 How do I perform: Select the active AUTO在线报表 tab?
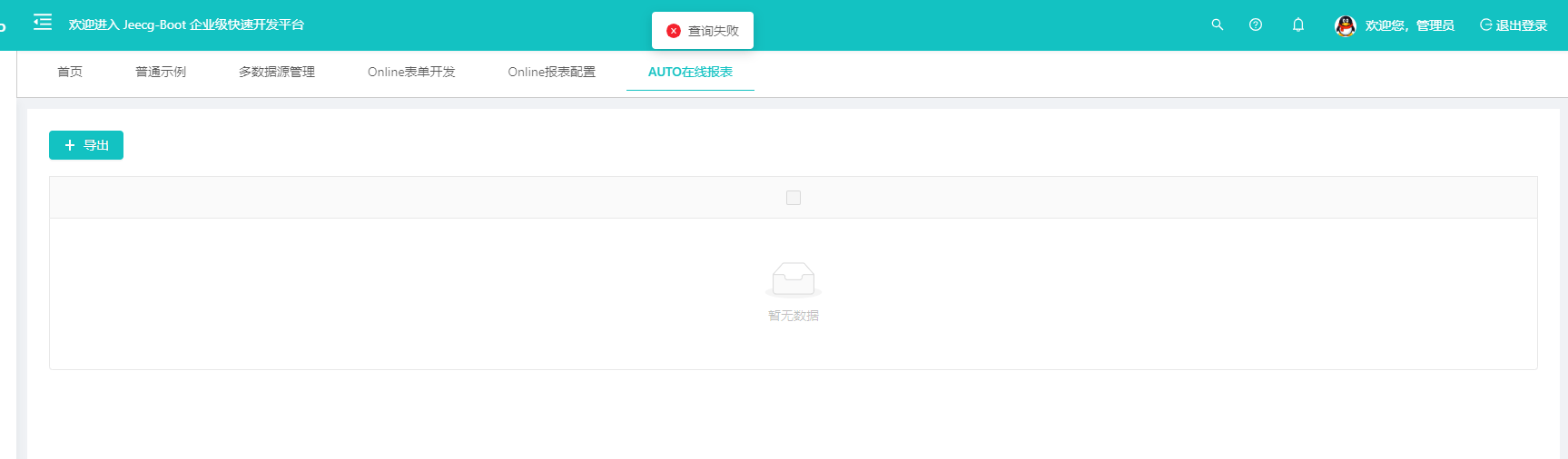(x=690, y=73)
